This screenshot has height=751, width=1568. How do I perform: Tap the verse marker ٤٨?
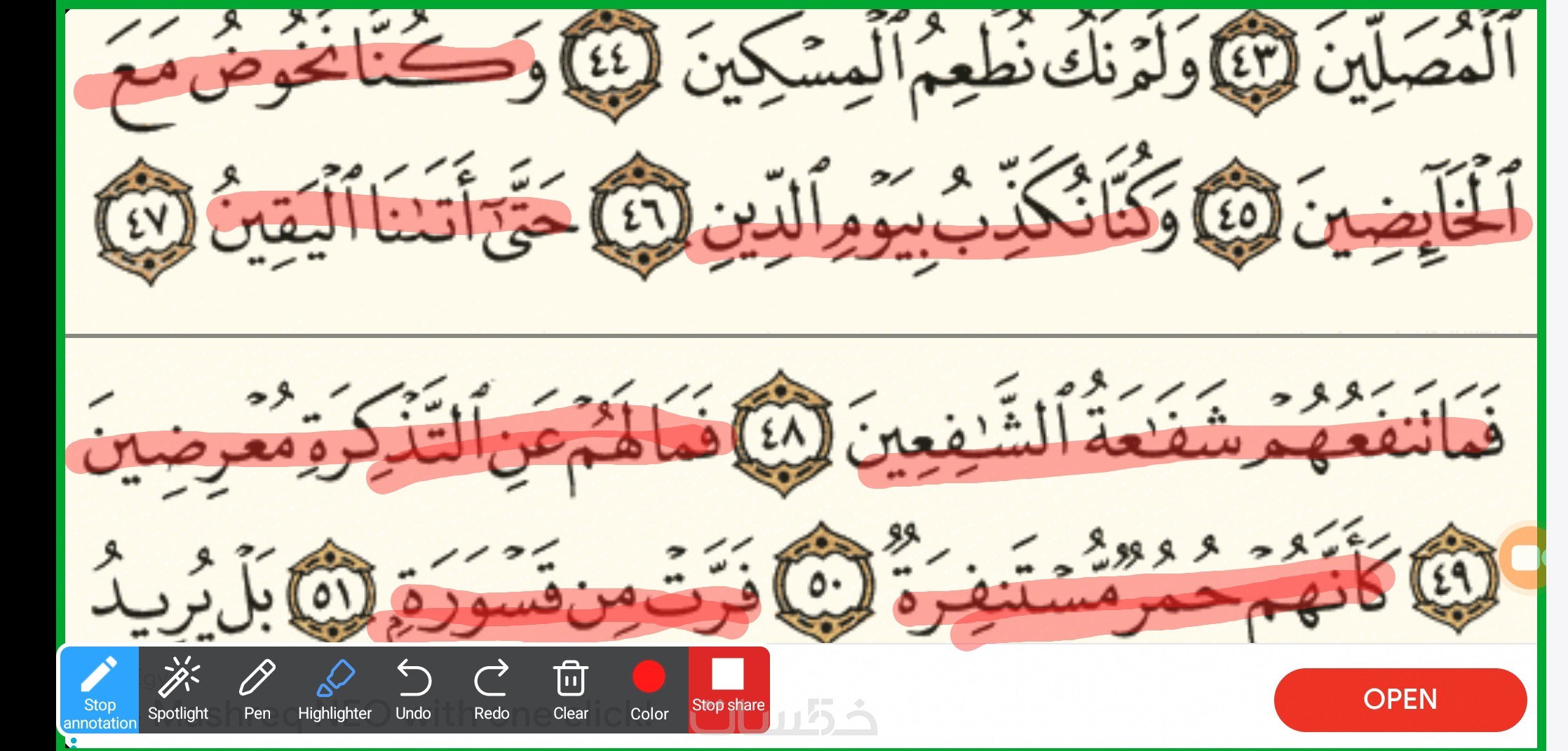point(783,435)
